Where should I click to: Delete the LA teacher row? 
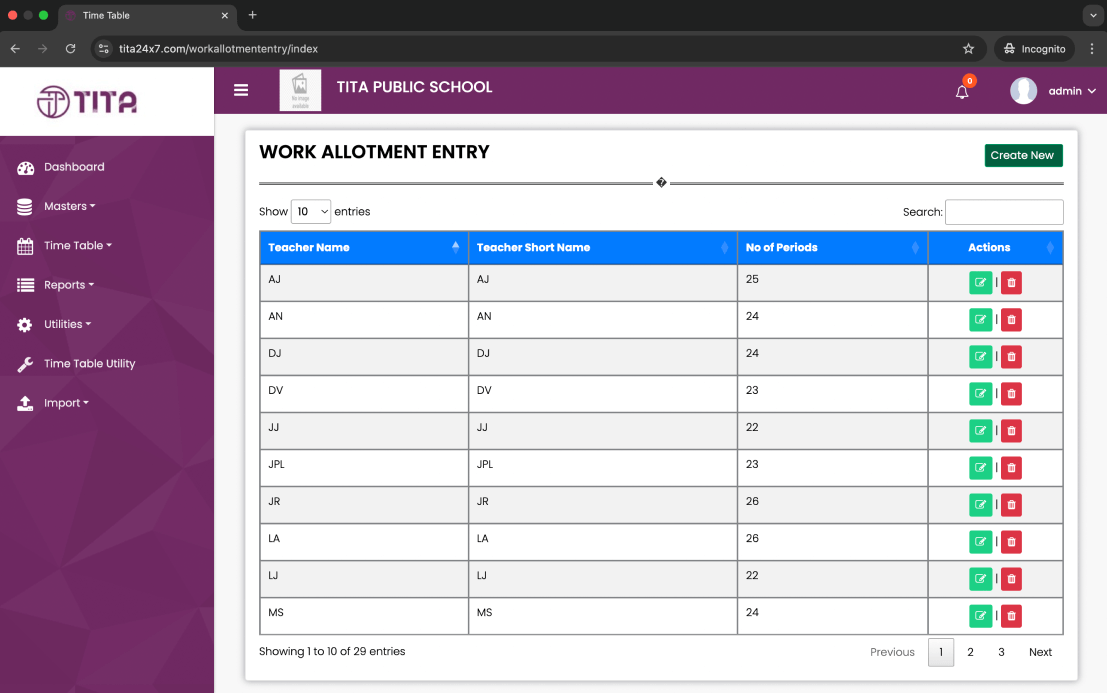click(1011, 542)
